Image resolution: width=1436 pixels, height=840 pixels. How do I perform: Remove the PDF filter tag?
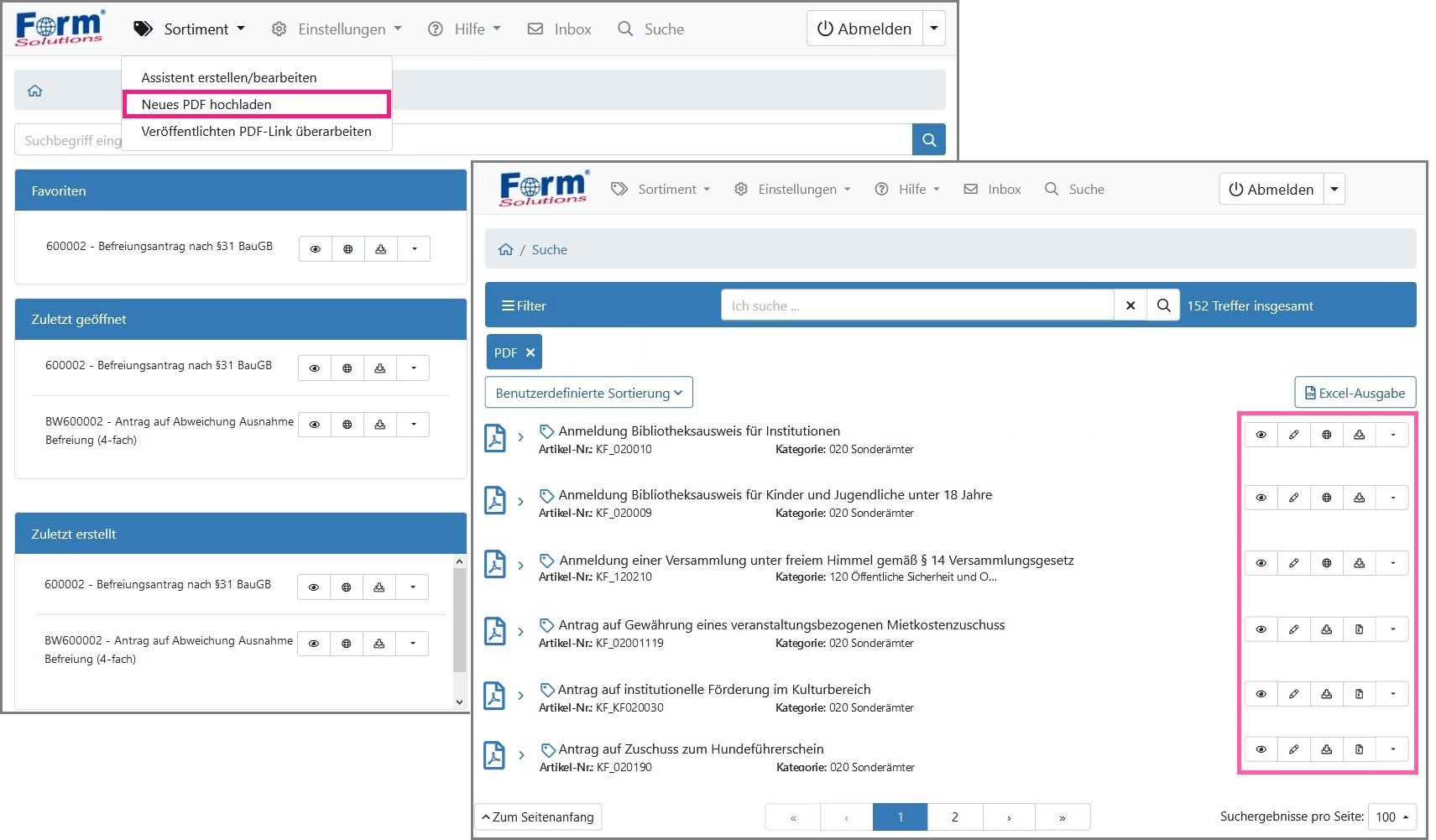point(530,352)
